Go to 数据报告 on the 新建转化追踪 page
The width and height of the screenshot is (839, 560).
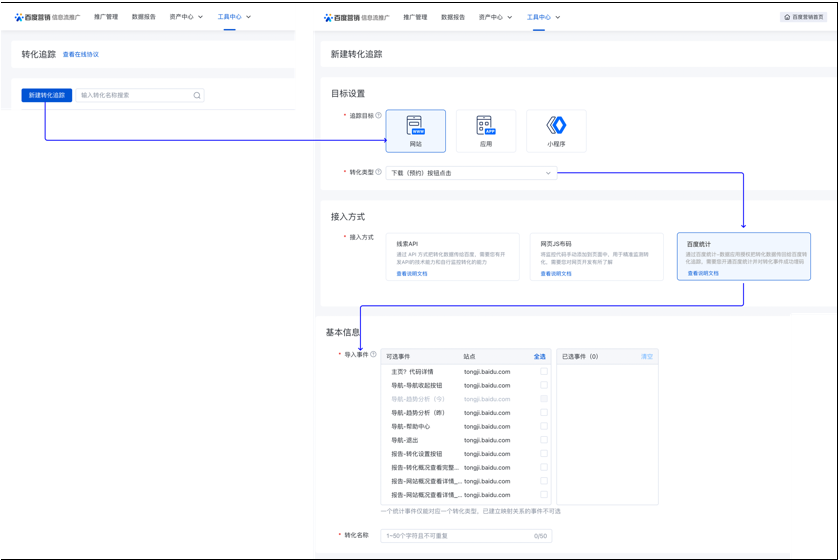coord(453,17)
